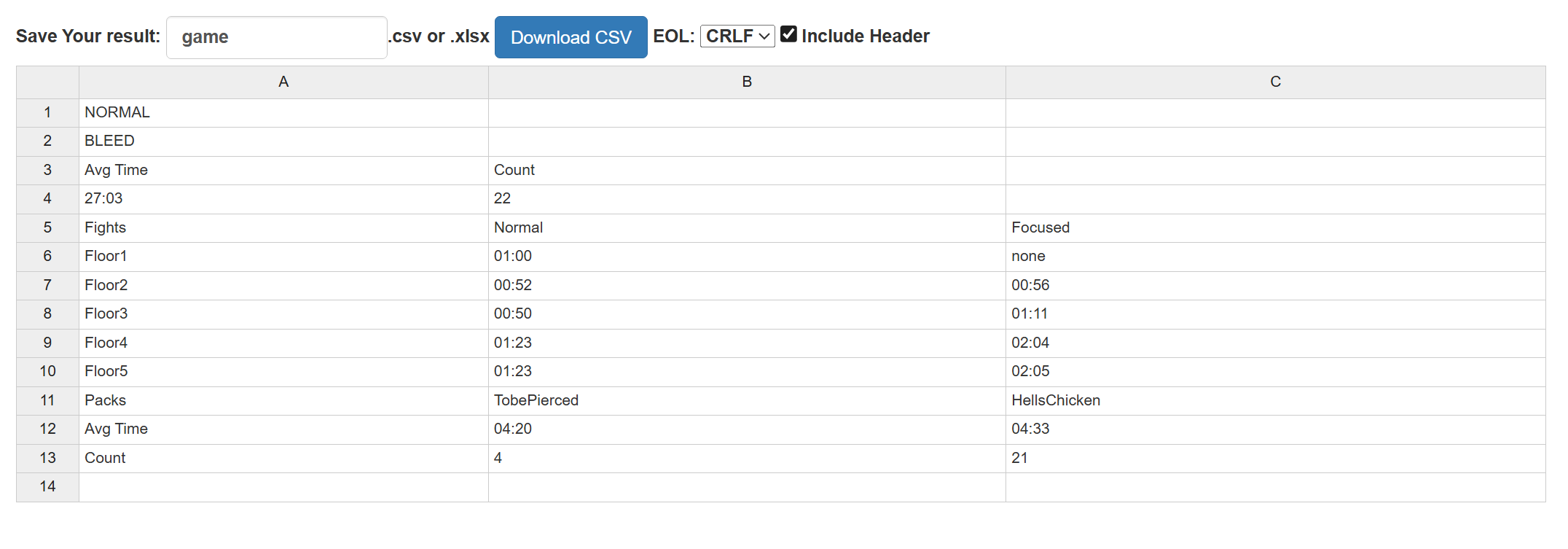This screenshot has width=1568, height=549.
Task: Click the TobePierced cell
Action: pos(747,401)
